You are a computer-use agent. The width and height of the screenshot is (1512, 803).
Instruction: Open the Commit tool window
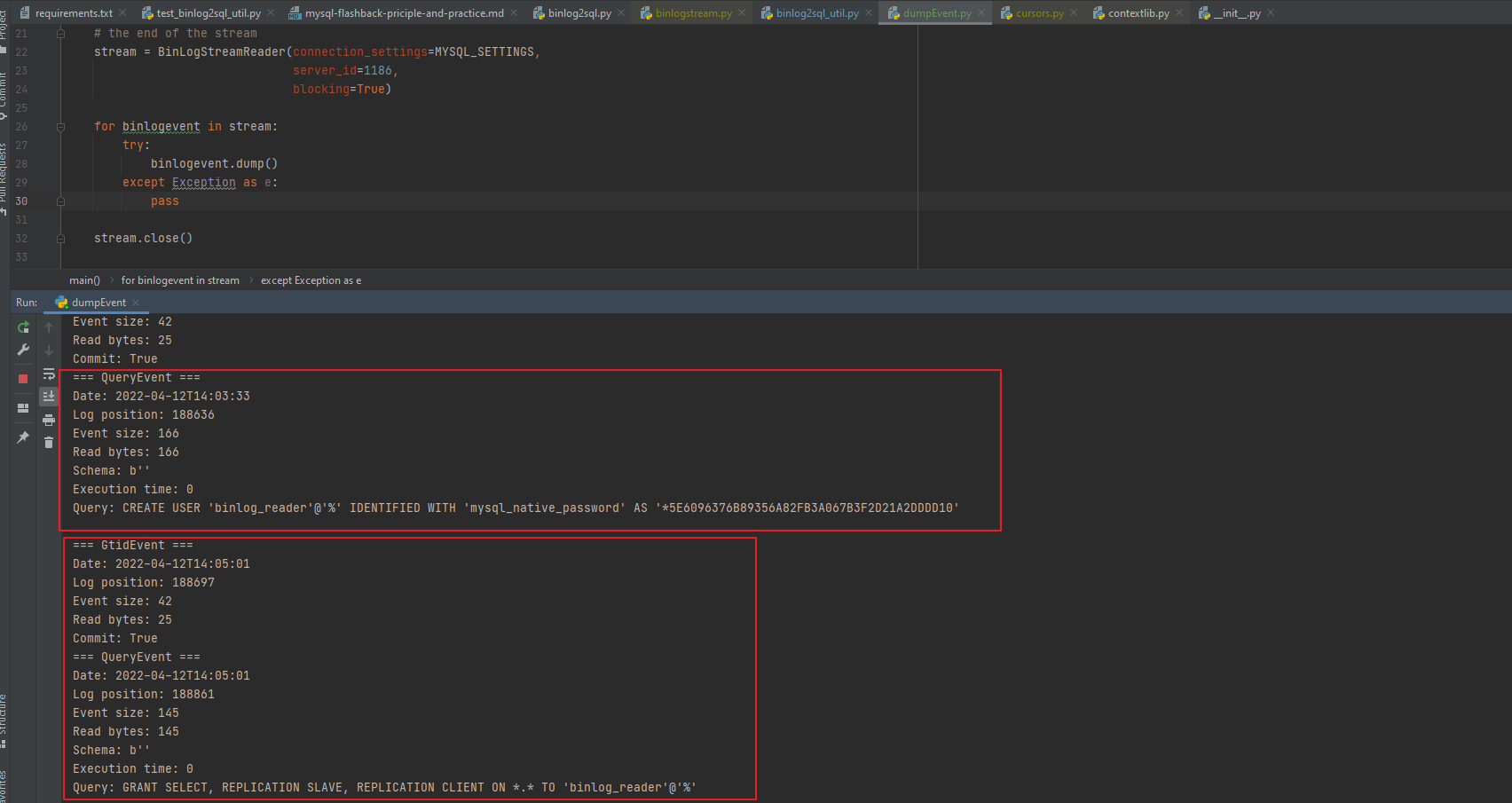[4, 96]
